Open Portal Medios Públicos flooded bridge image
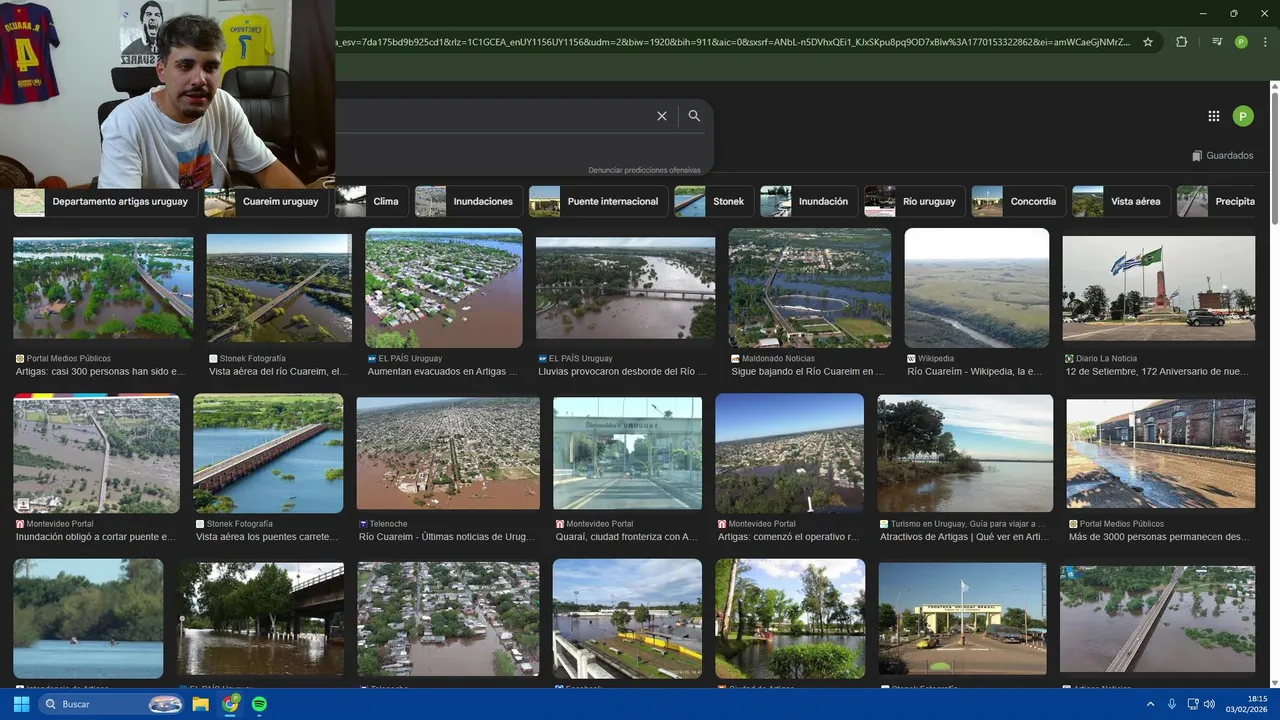 (103, 288)
